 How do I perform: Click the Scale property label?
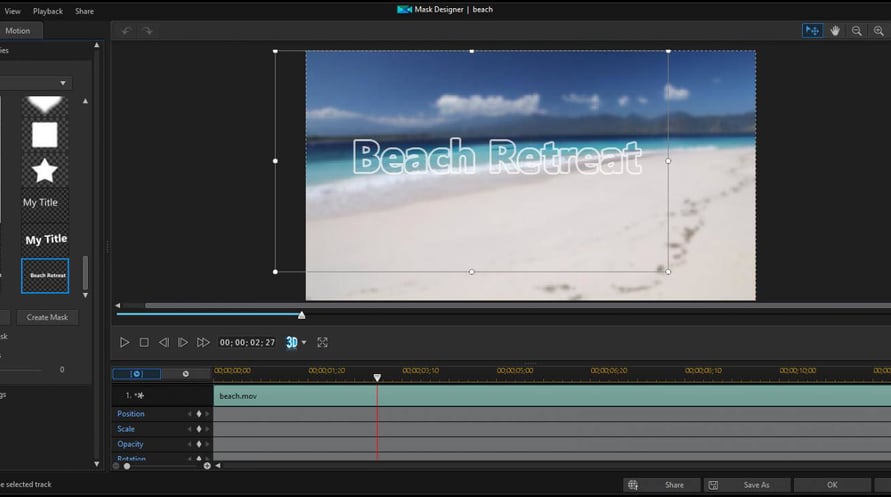tap(126, 429)
